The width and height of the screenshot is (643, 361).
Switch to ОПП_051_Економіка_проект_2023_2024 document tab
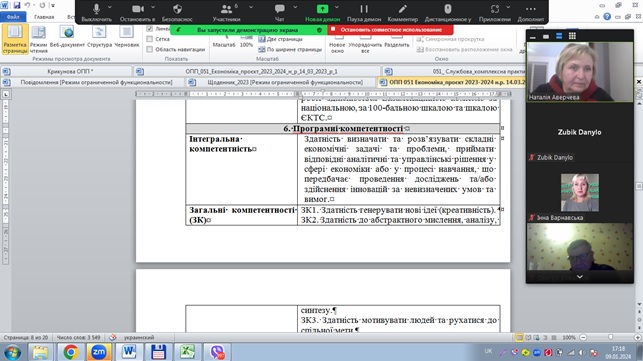tap(258, 71)
